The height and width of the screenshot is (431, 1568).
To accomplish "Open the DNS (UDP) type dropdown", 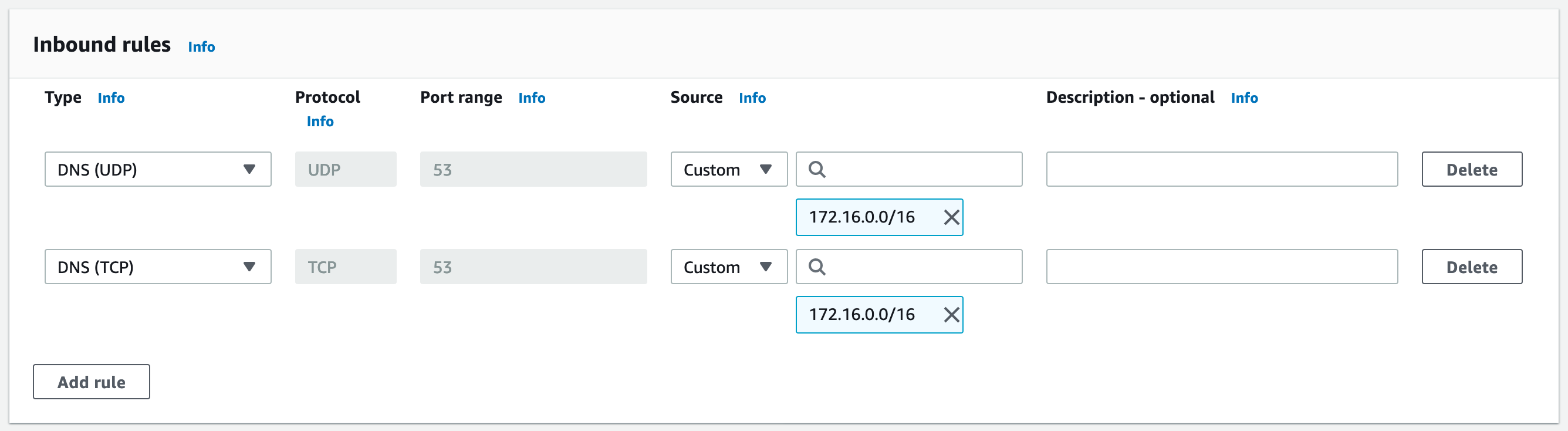I will (x=158, y=169).
